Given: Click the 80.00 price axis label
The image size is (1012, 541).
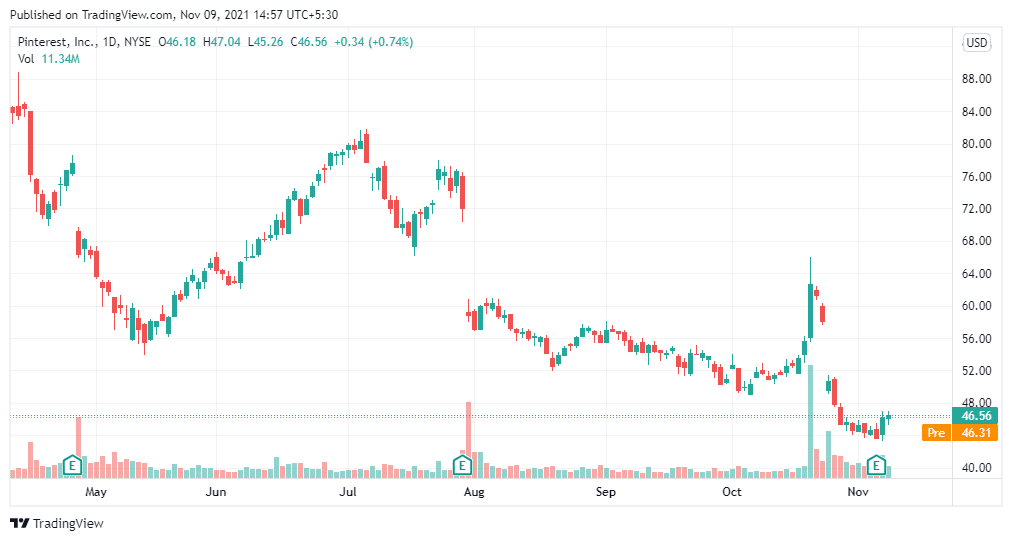Looking at the screenshot, I should tap(976, 144).
